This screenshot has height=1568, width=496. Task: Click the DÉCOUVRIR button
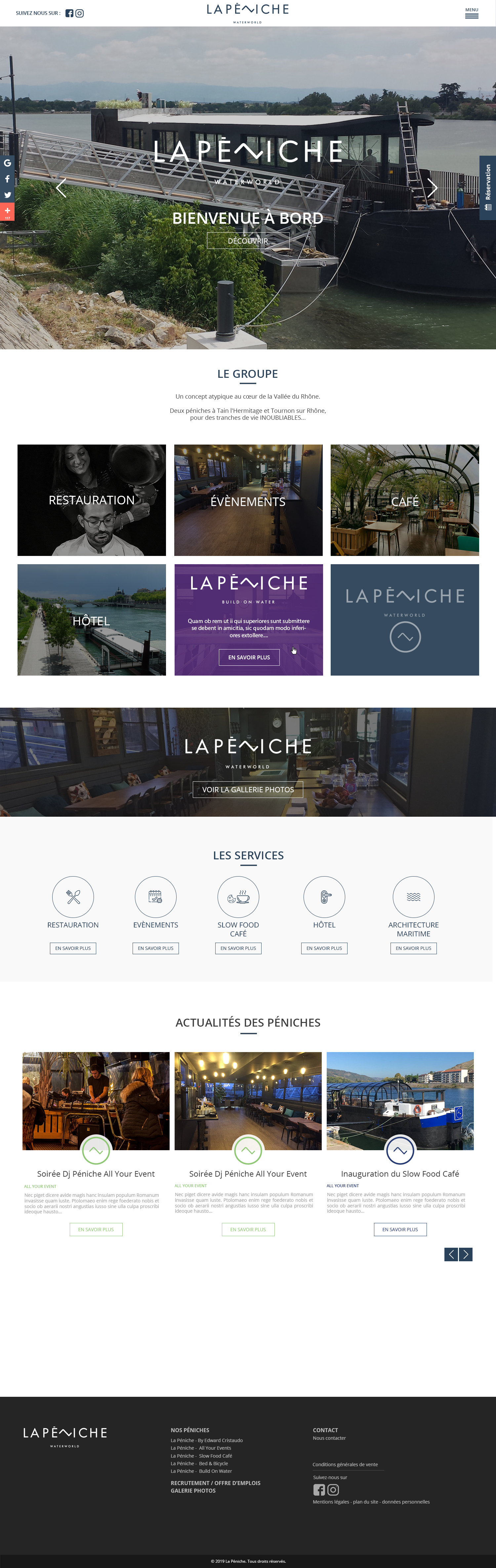248,241
